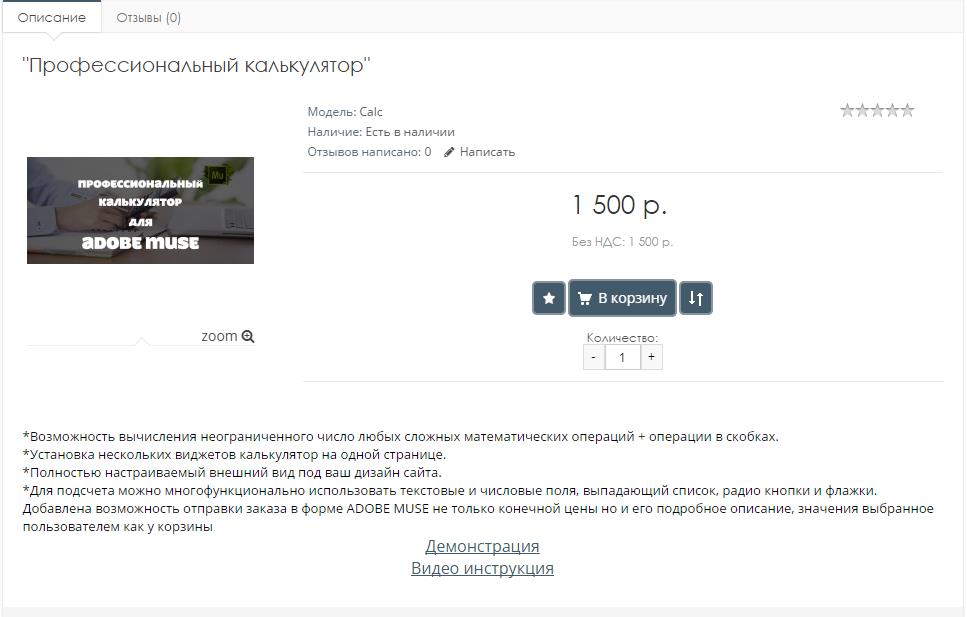Click the zoom magnifier icon
The height and width of the screenshot is (617, 967).
point(248,336)
